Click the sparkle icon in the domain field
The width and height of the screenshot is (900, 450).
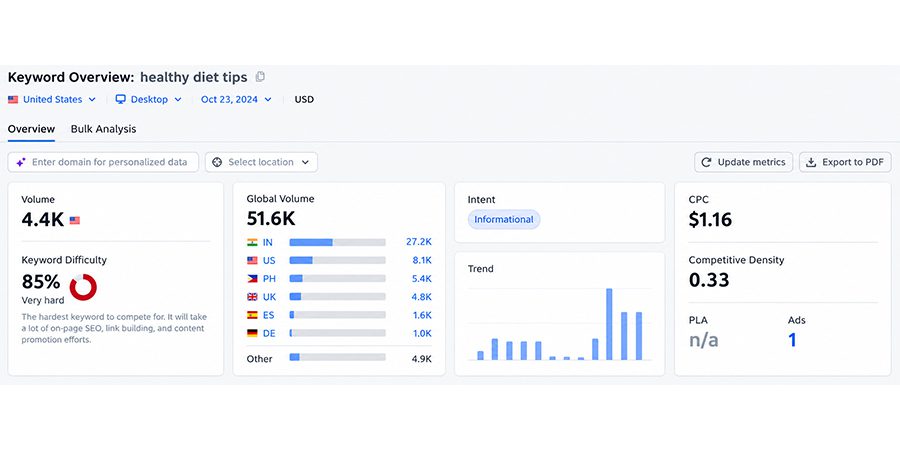(21, 162)
